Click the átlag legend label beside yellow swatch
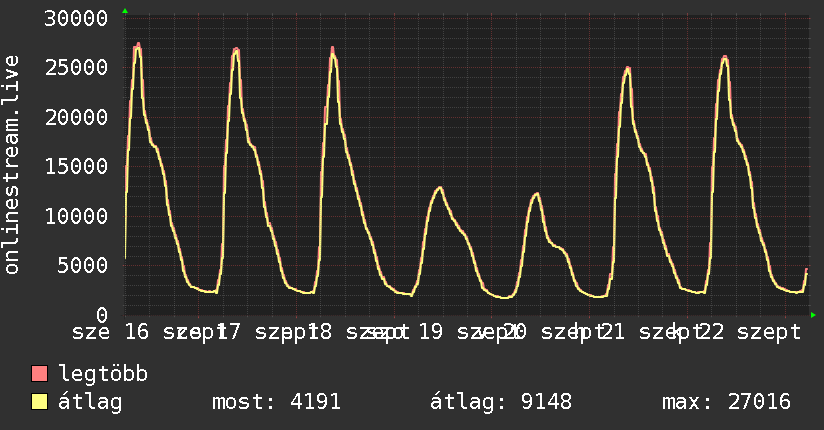The image size is (824, 430). [x=90, y=403]
